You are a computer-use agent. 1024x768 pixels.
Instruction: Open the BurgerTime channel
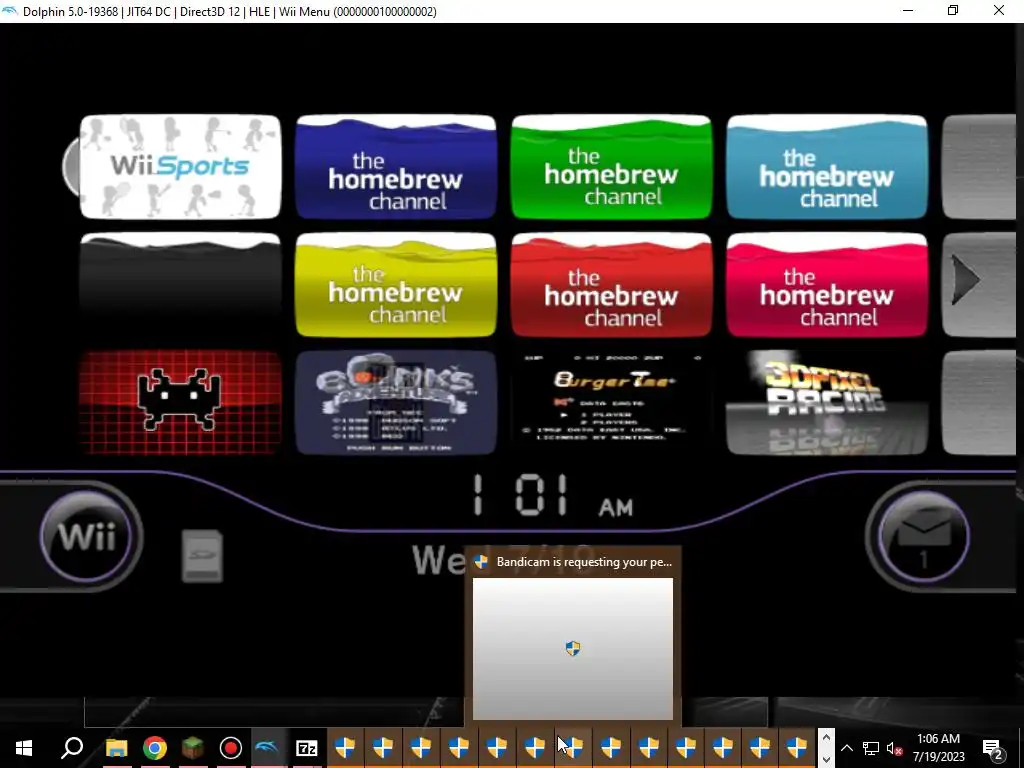point(611,402)
